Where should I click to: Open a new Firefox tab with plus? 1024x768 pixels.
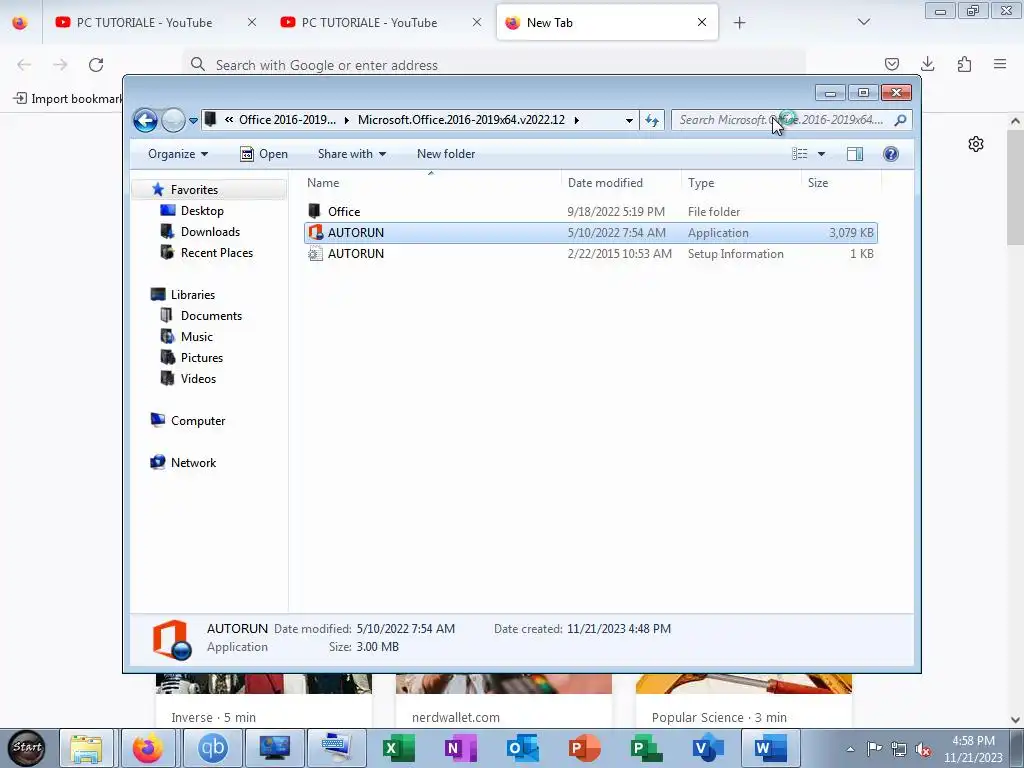click(739, 23)
